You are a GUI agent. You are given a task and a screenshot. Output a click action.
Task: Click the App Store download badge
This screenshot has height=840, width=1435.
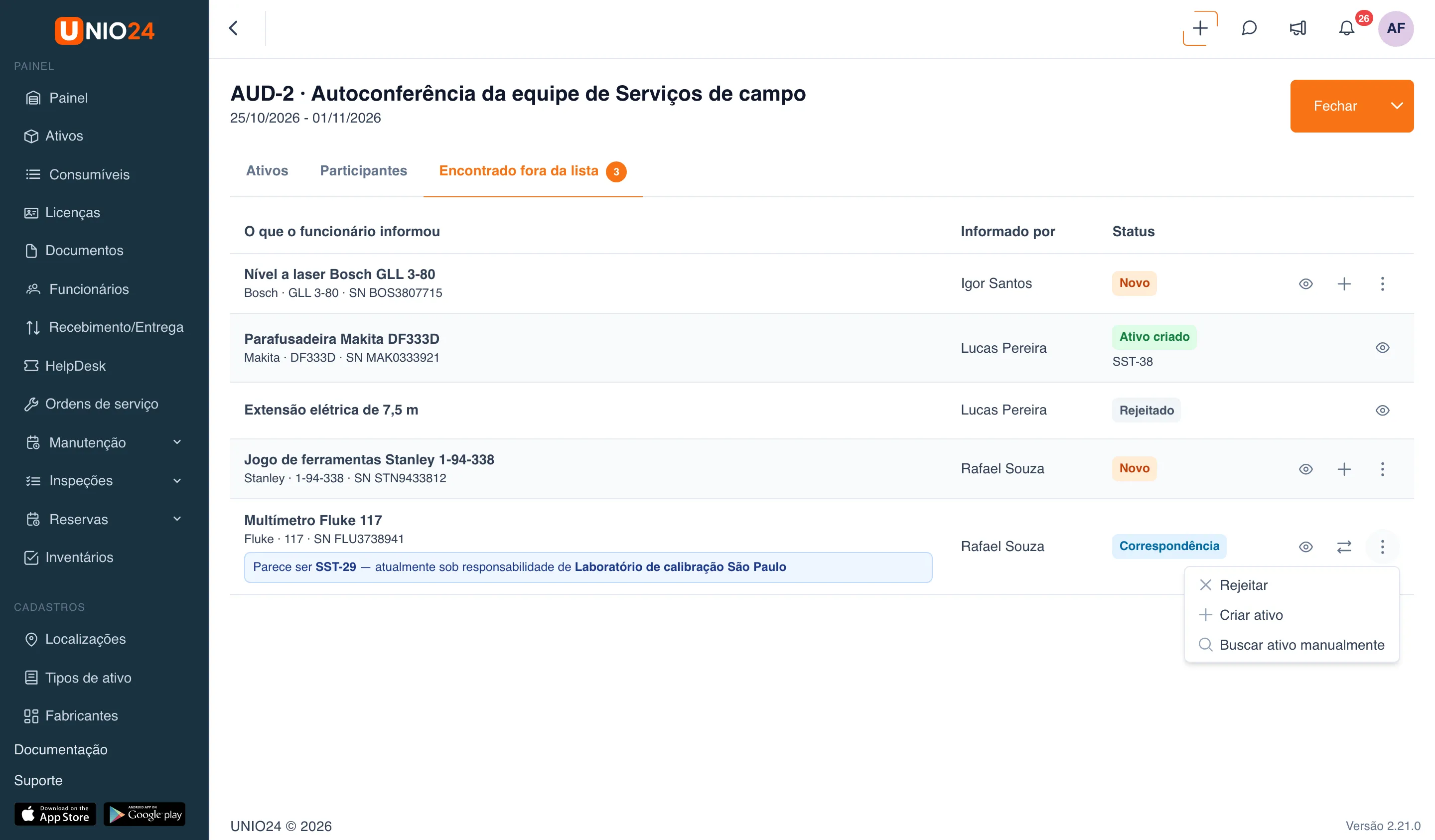(x=55, y=814)
